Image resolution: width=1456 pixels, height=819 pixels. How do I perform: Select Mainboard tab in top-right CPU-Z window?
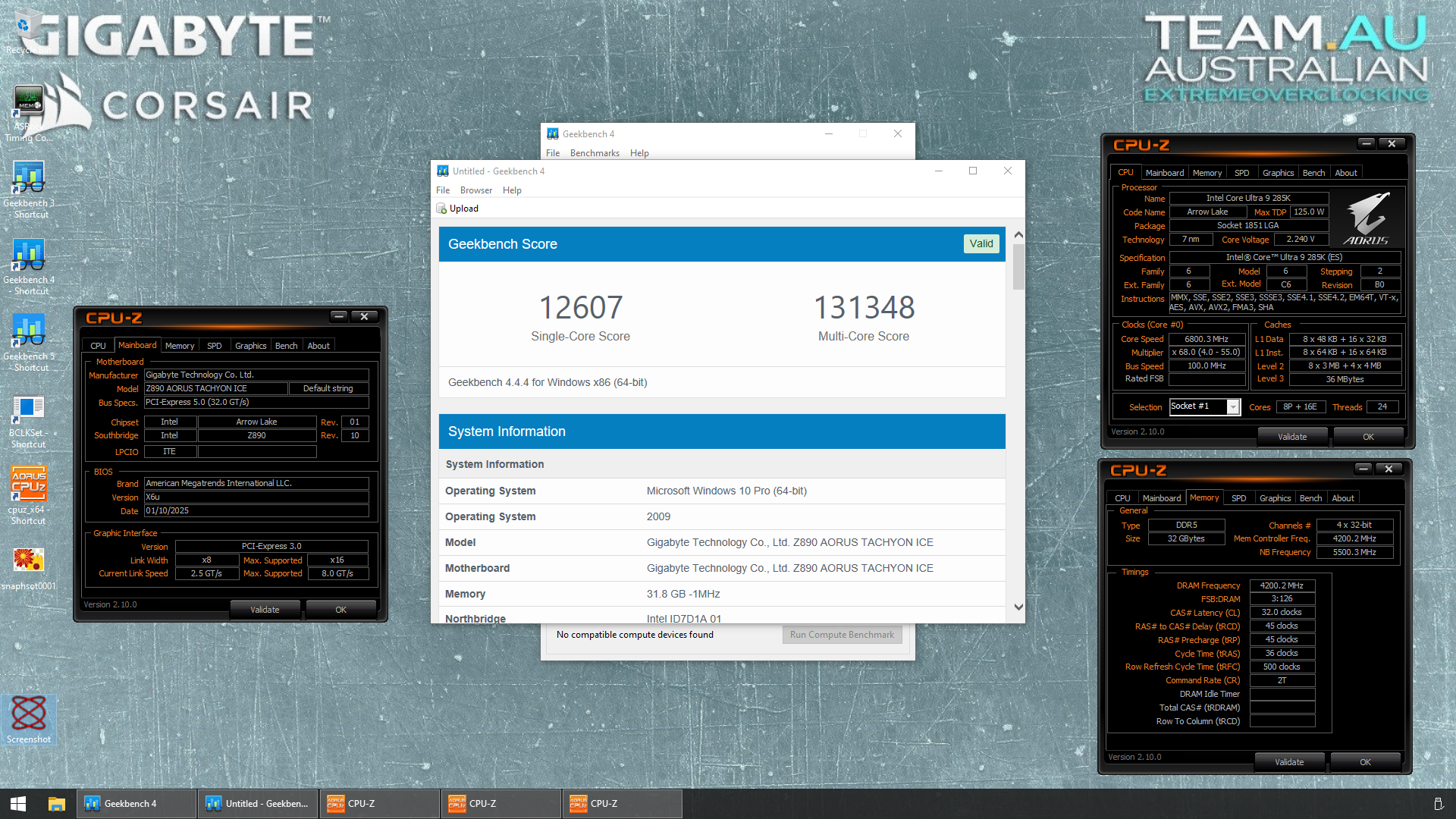pyautogui.click(x=1165, y=173)
